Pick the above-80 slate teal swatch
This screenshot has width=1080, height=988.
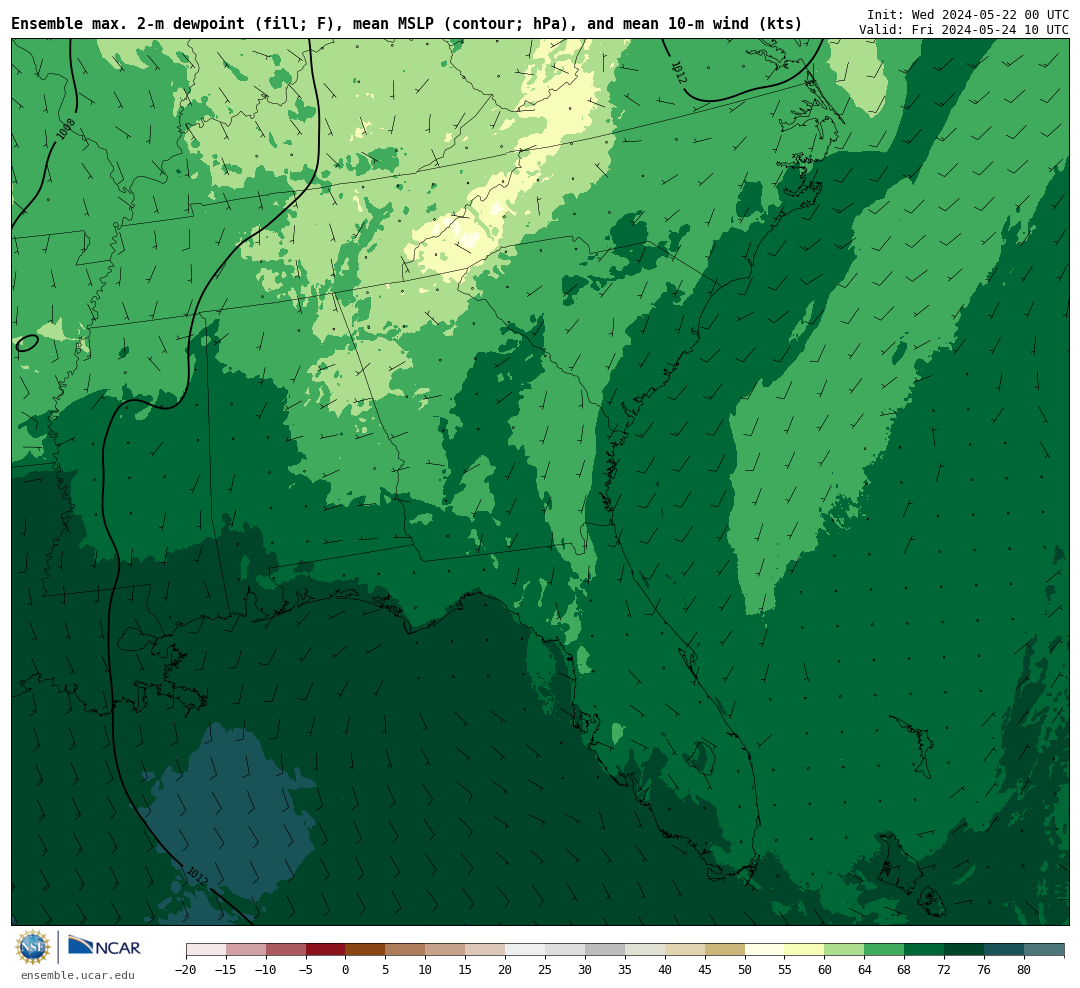[1044, 950]
